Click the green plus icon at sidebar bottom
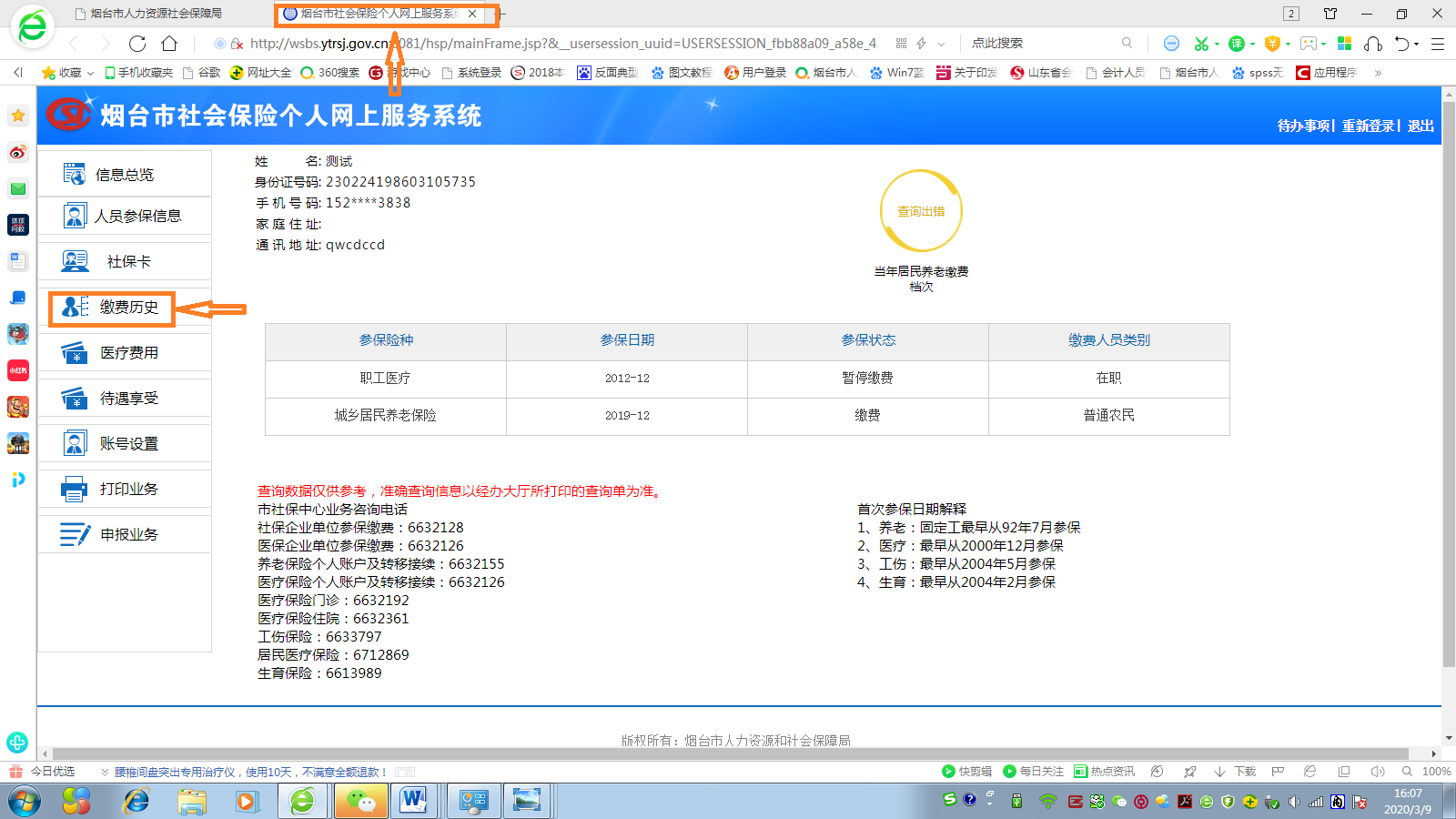This screenshot has width=1456, height=819. (x=17, y=743)
